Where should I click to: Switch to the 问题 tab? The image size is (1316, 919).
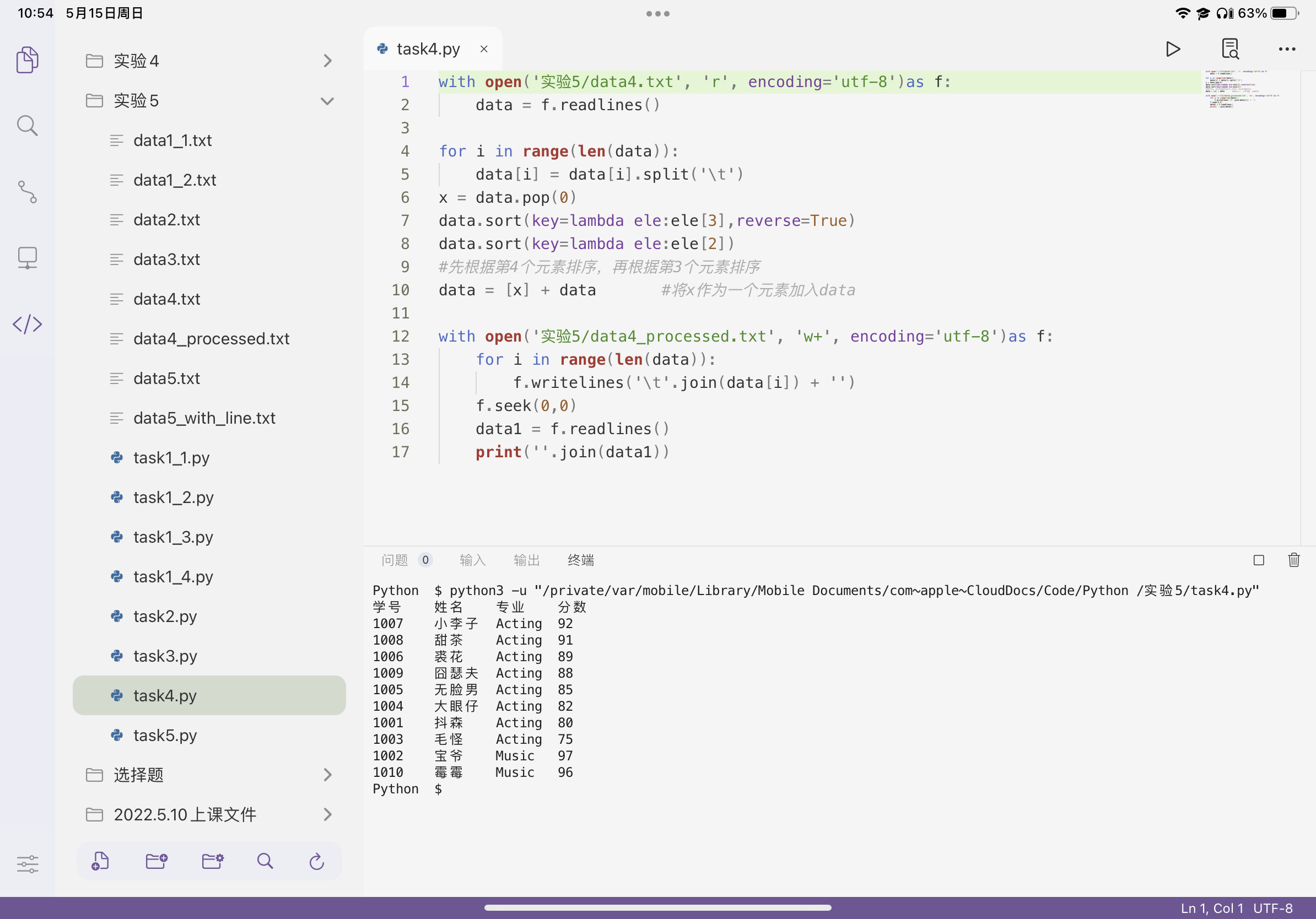395,560
